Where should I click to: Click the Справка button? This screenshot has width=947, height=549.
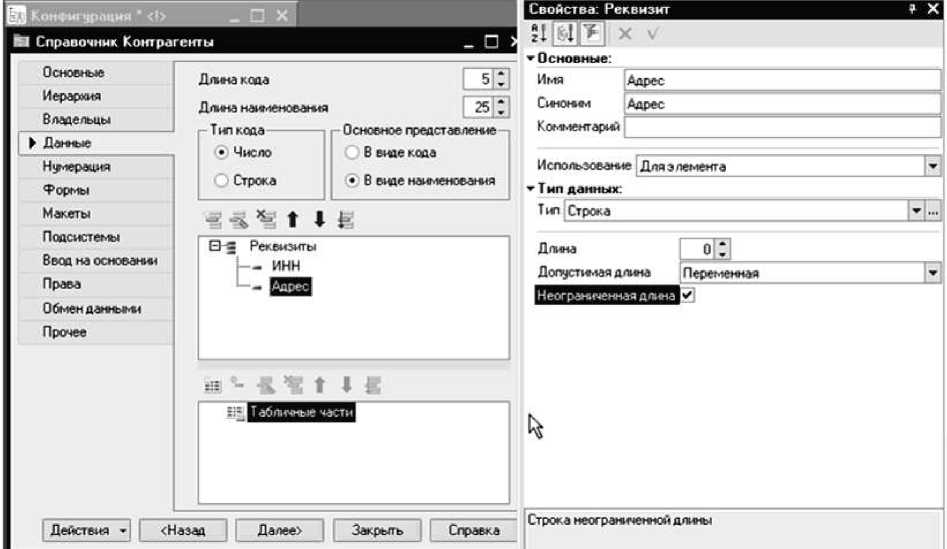[x=474, y=531]
